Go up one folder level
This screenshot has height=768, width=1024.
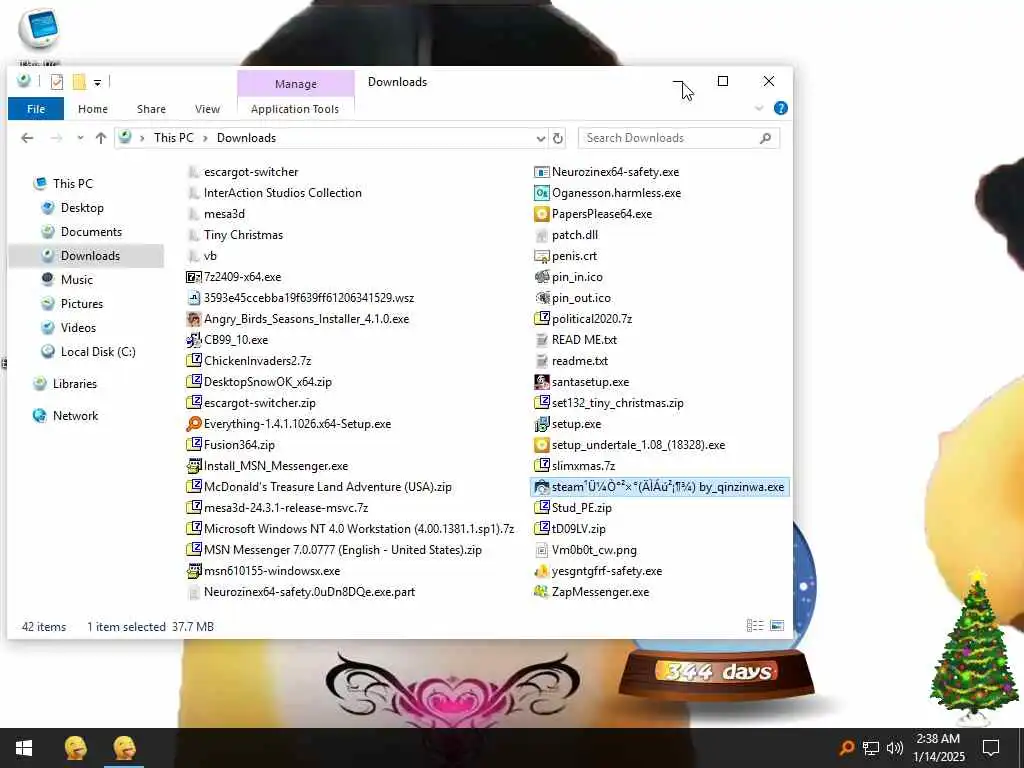[101, 138]
